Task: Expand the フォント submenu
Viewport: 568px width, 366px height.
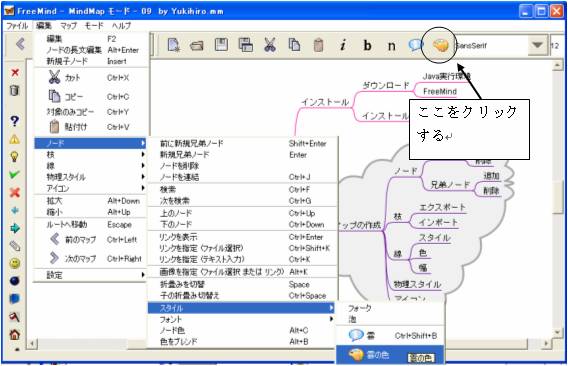Action: click(x=242, y=319)
